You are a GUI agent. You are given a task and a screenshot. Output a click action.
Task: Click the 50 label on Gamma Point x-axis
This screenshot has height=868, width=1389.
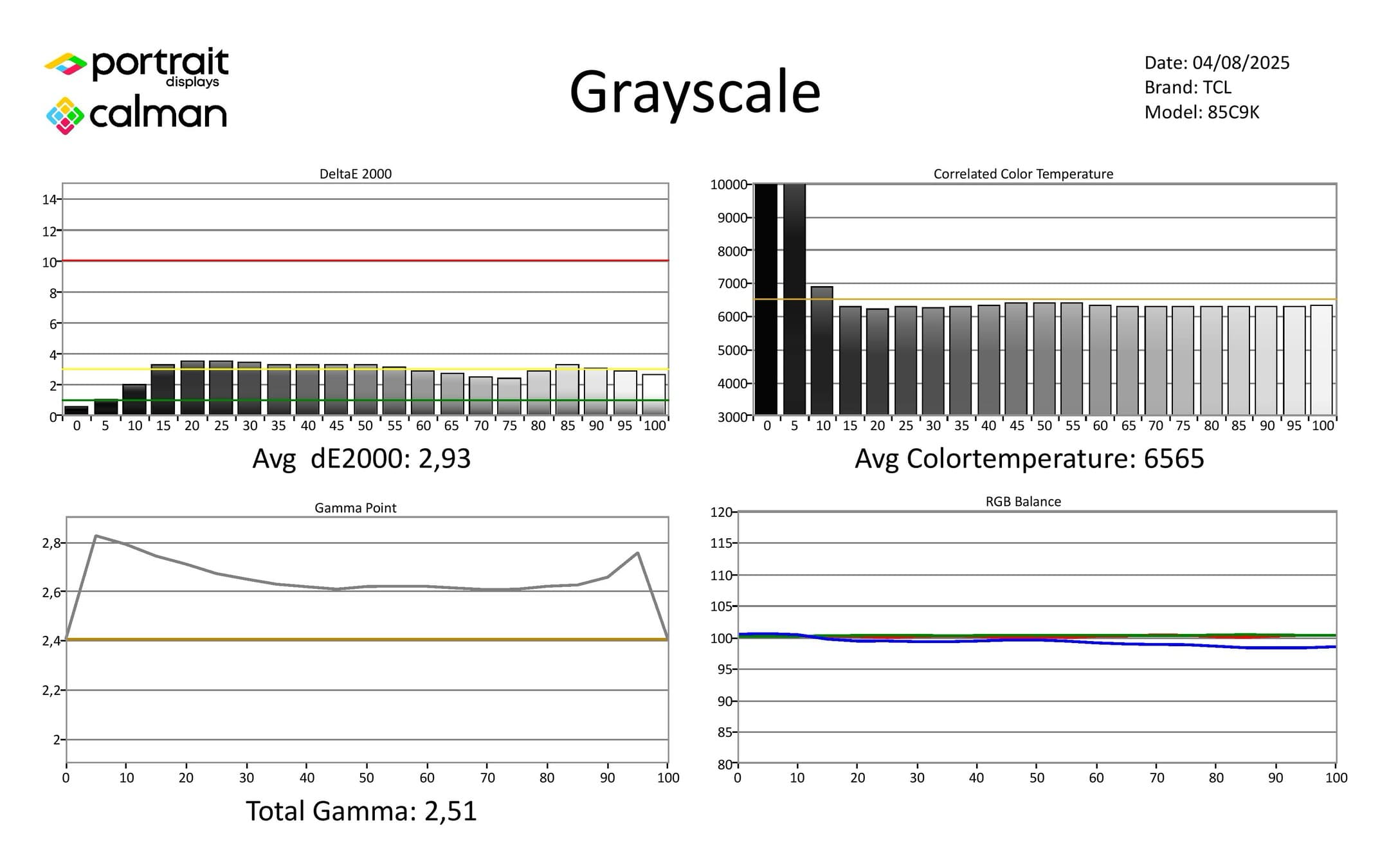pos(367,777)
